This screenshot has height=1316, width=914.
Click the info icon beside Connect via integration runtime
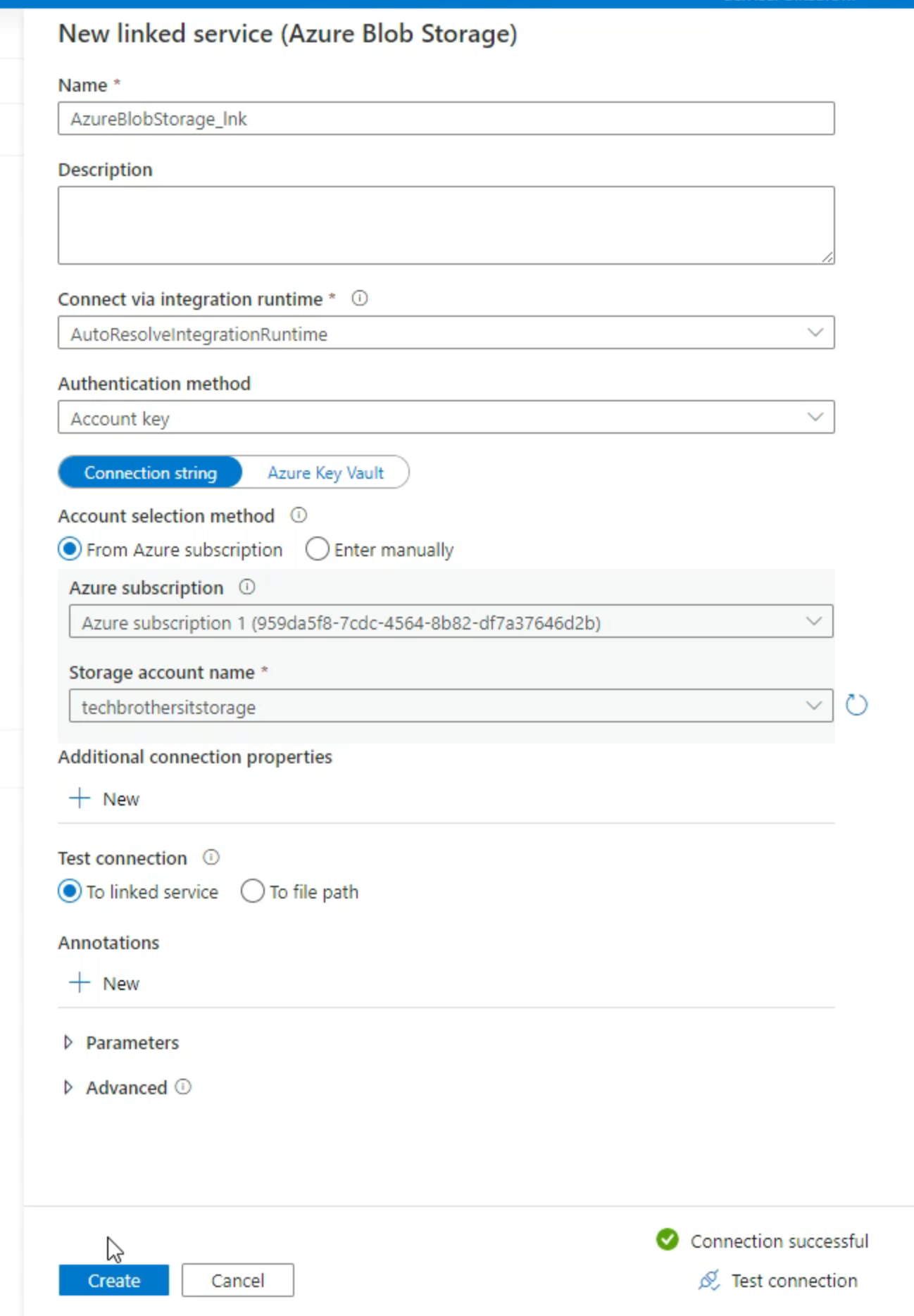pyautogui.click(x=360, y=299)
